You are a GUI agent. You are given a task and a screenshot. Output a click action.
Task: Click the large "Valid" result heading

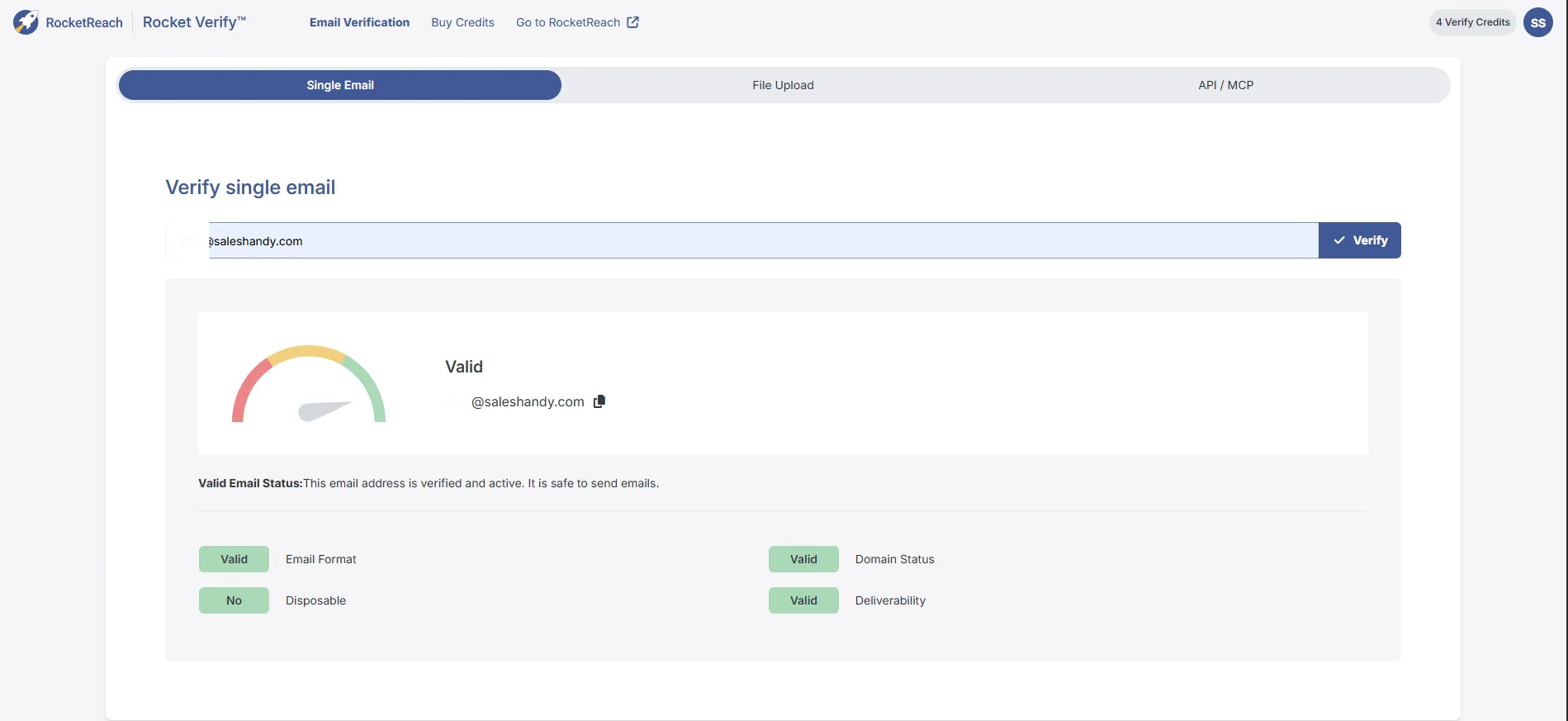click(464, 367)
